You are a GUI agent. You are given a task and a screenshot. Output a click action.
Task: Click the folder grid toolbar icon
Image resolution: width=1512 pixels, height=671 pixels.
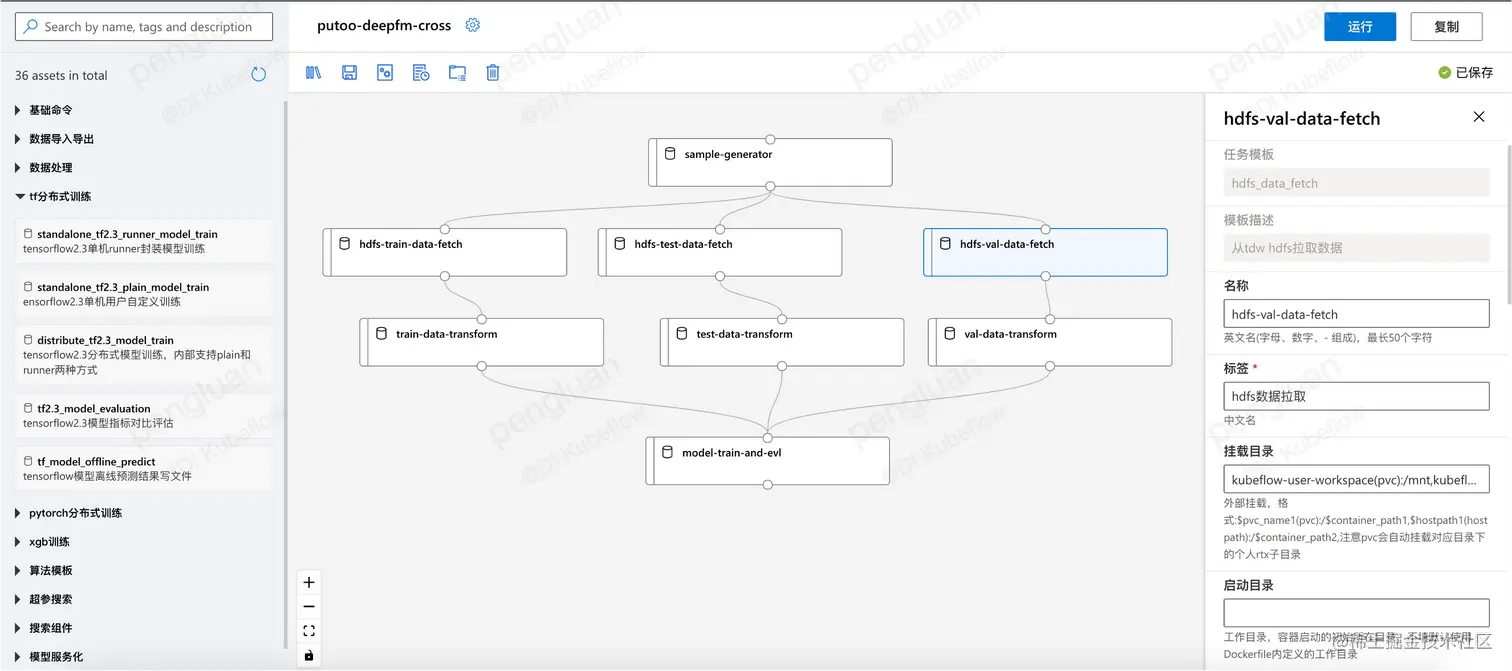pos(457,73)
